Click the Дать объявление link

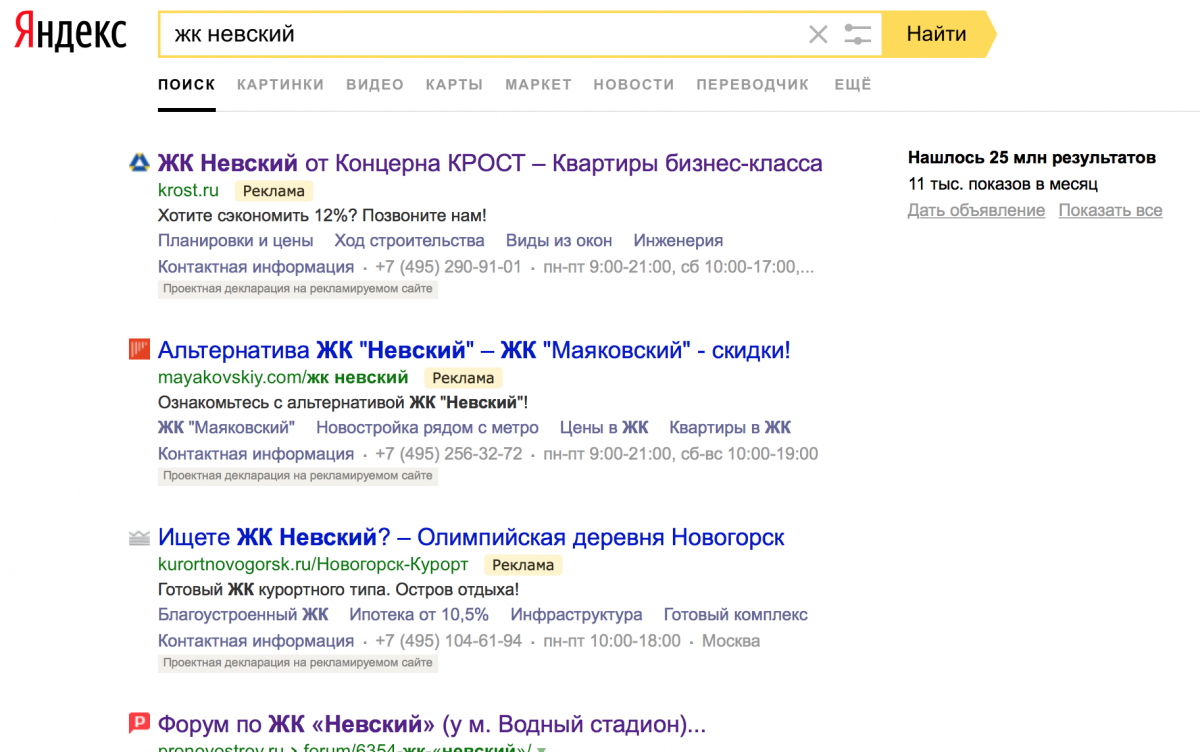click(976, 211)
